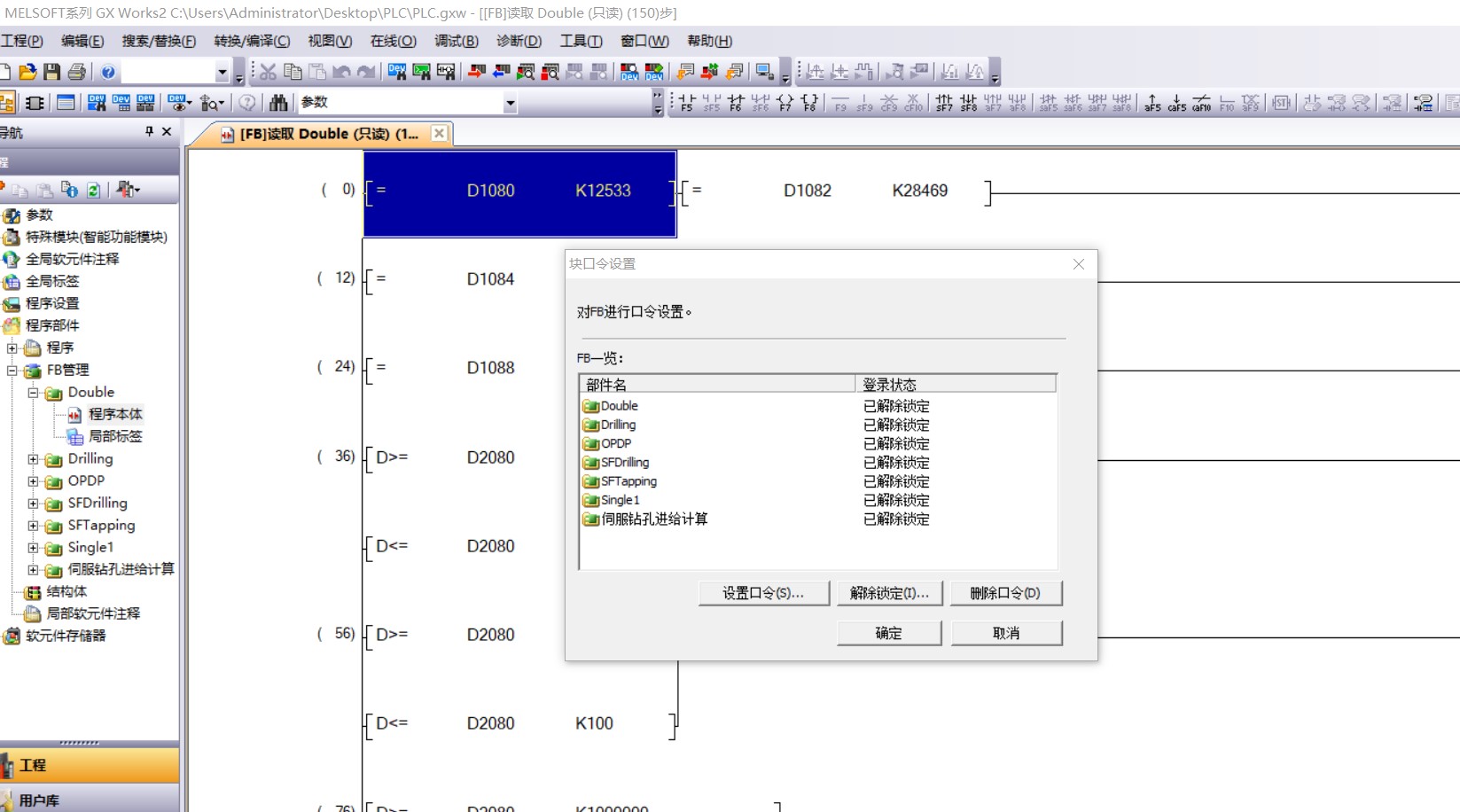Click the blue help question mark icon

pos(108,72)
